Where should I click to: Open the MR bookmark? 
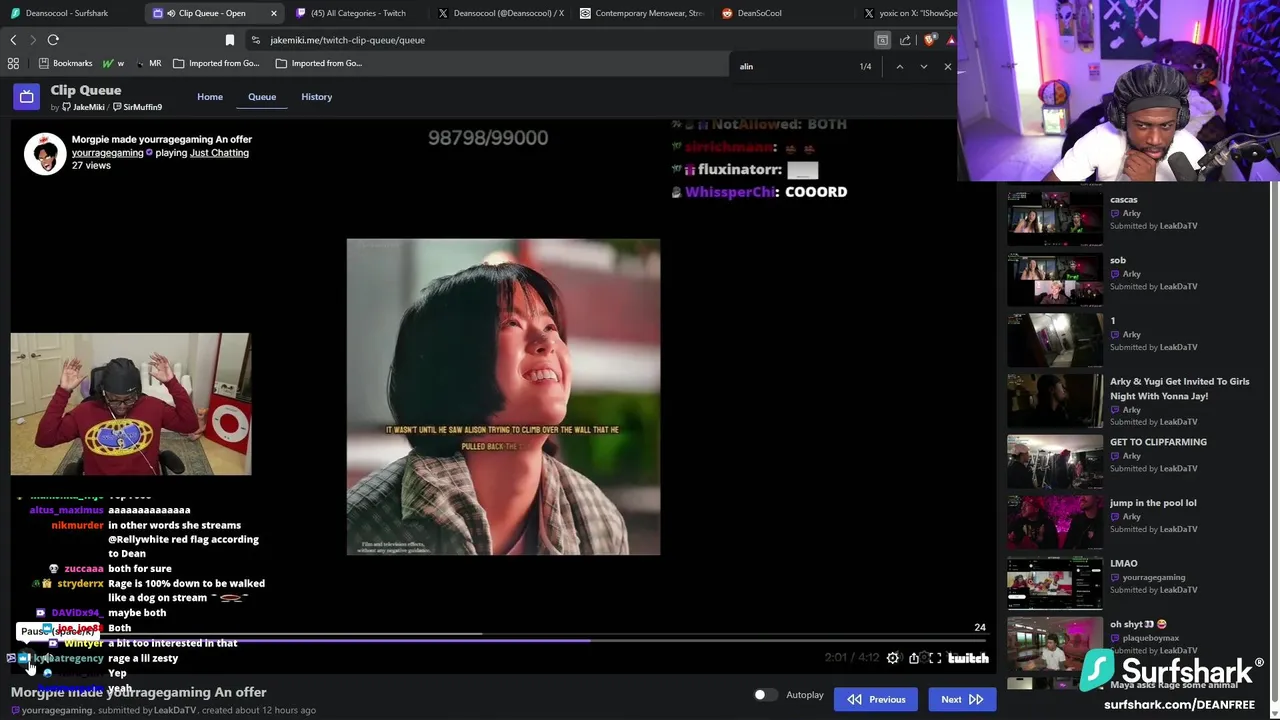coord(148,63)
